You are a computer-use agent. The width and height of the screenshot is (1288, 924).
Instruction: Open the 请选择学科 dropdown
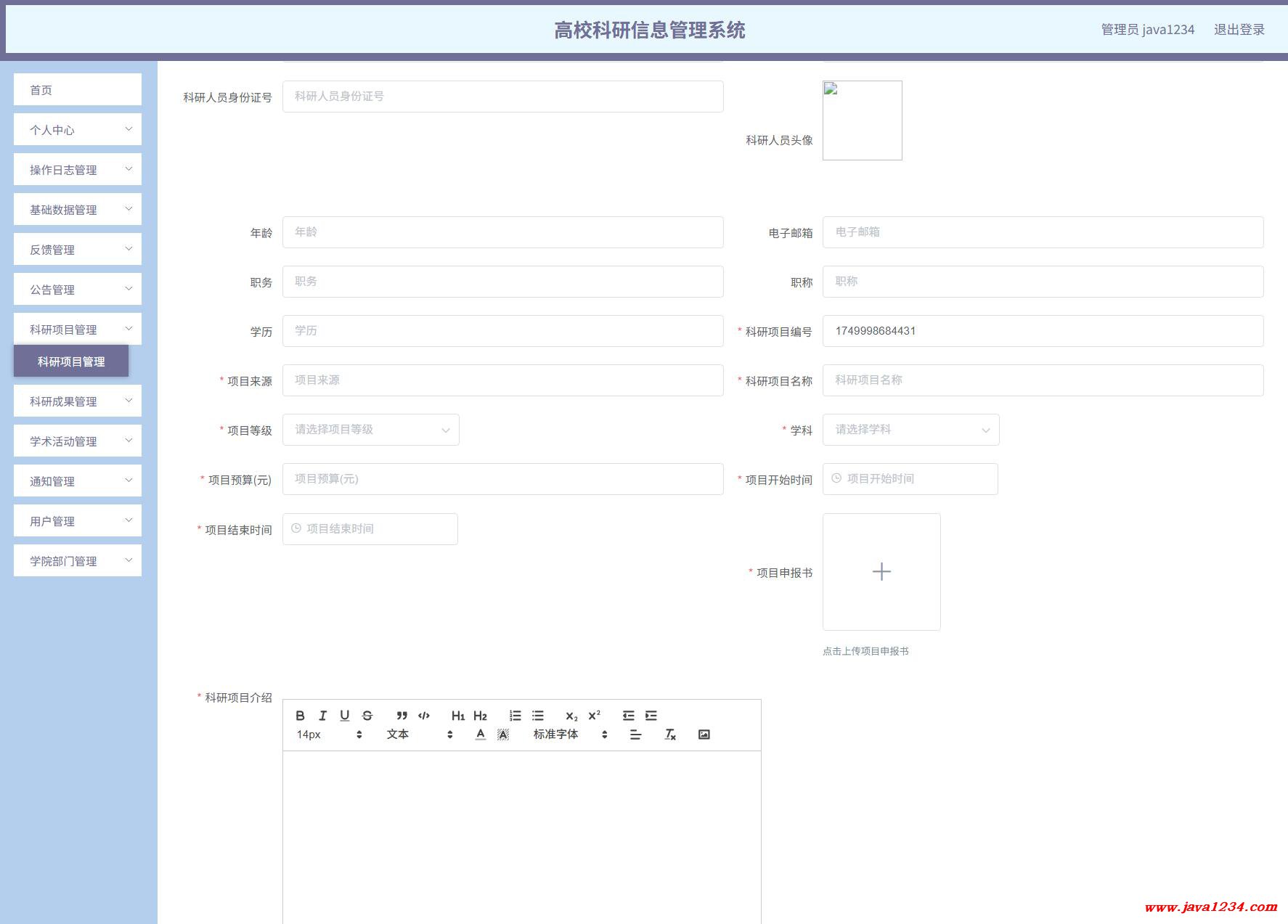point(910,430)
